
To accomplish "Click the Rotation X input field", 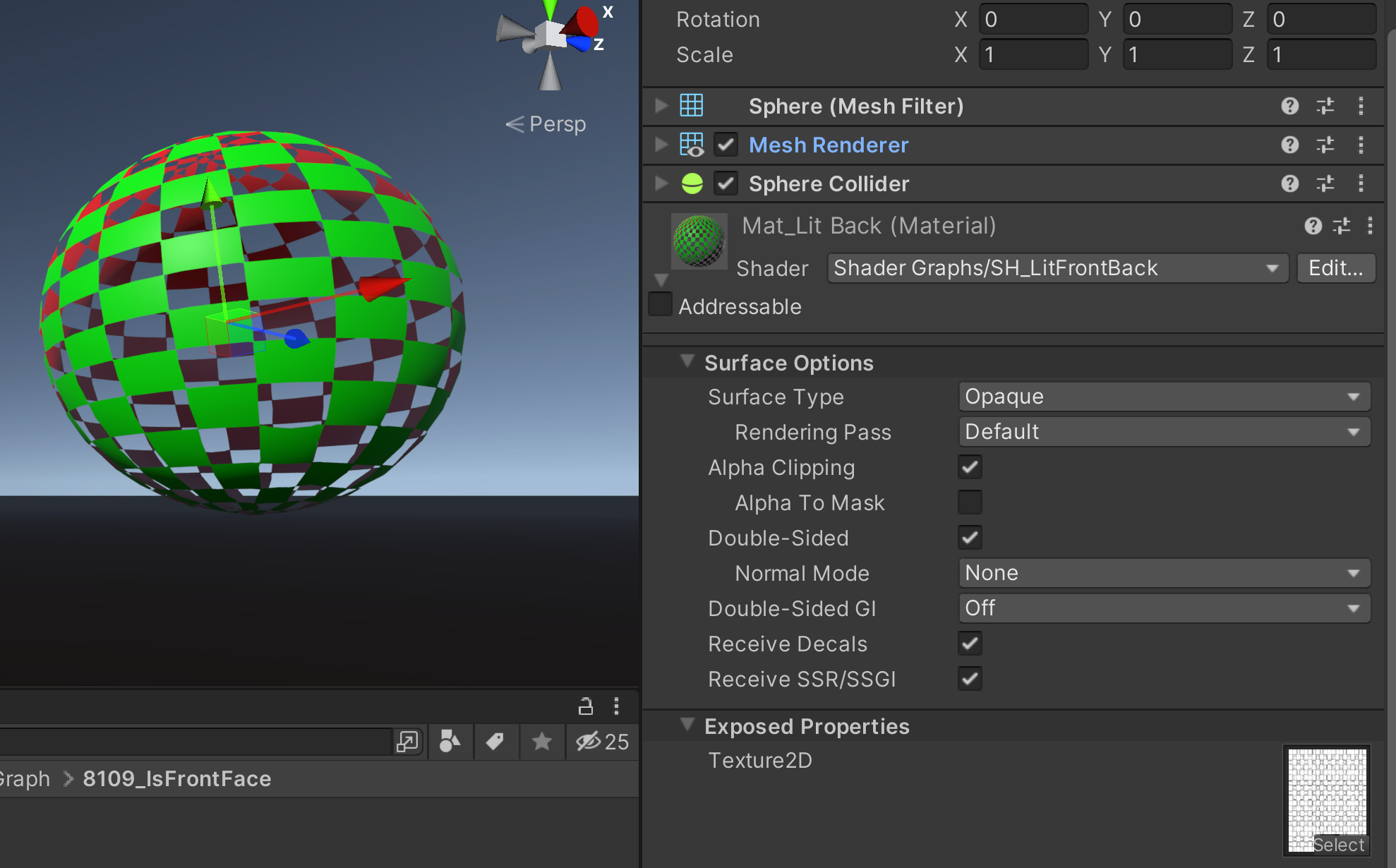I will (1033, 19).
